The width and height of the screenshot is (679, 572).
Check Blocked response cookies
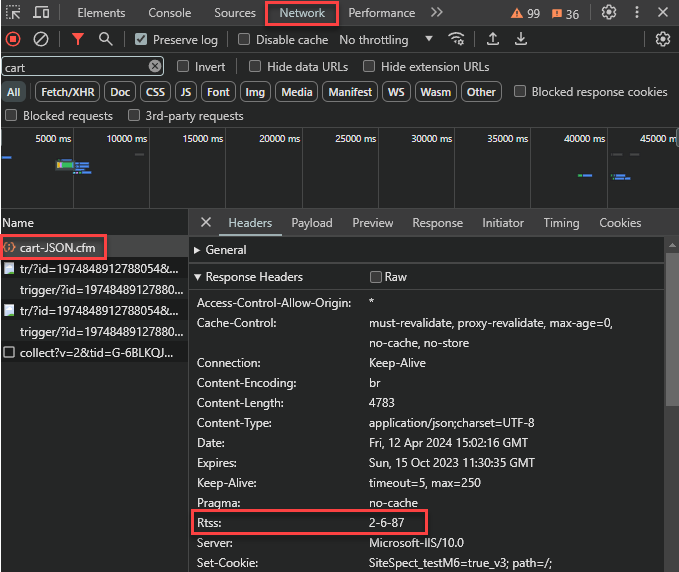tap(520, 91)
